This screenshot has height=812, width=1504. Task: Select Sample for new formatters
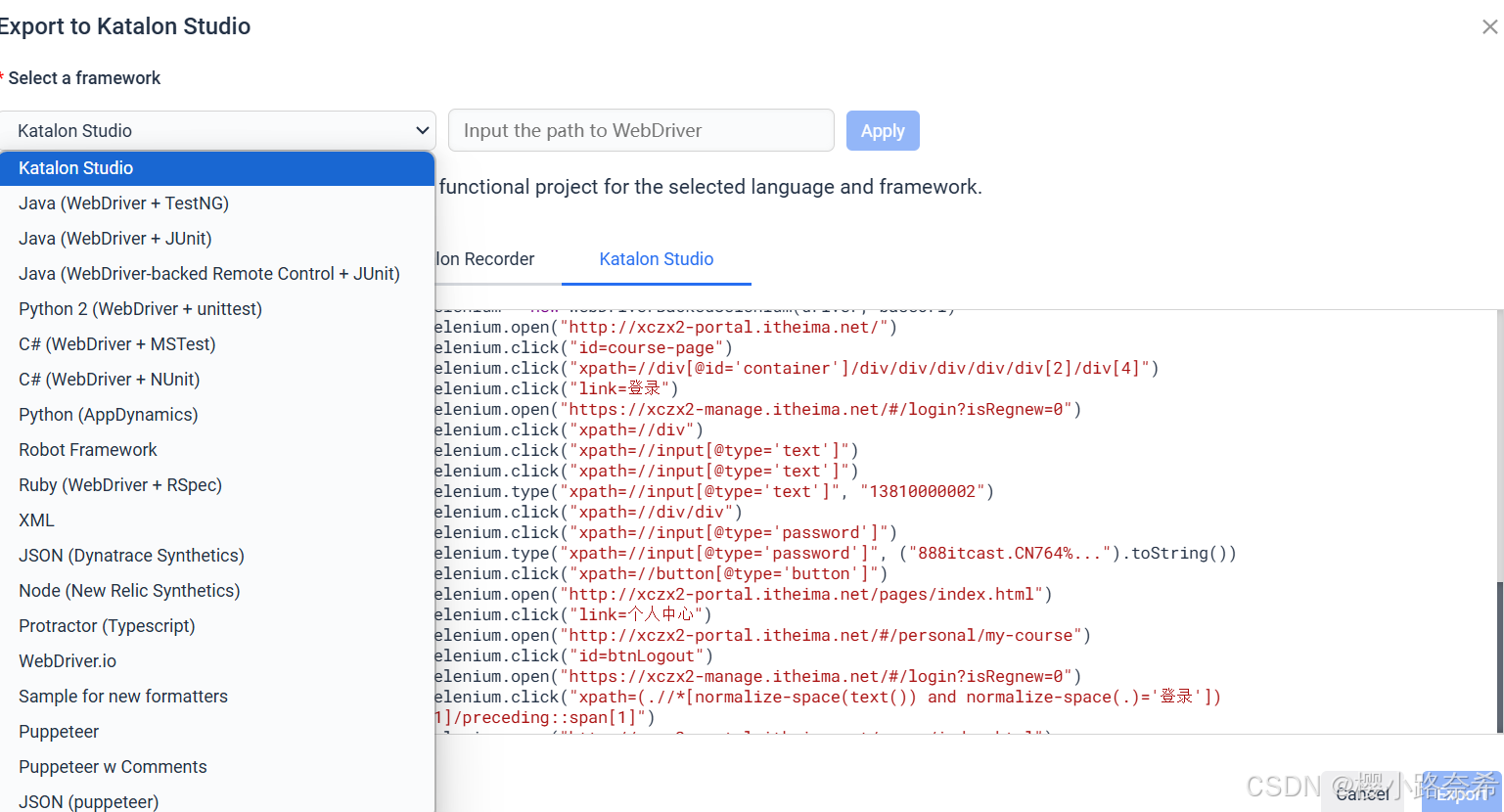pyautogui.click(x=217, y=697)
